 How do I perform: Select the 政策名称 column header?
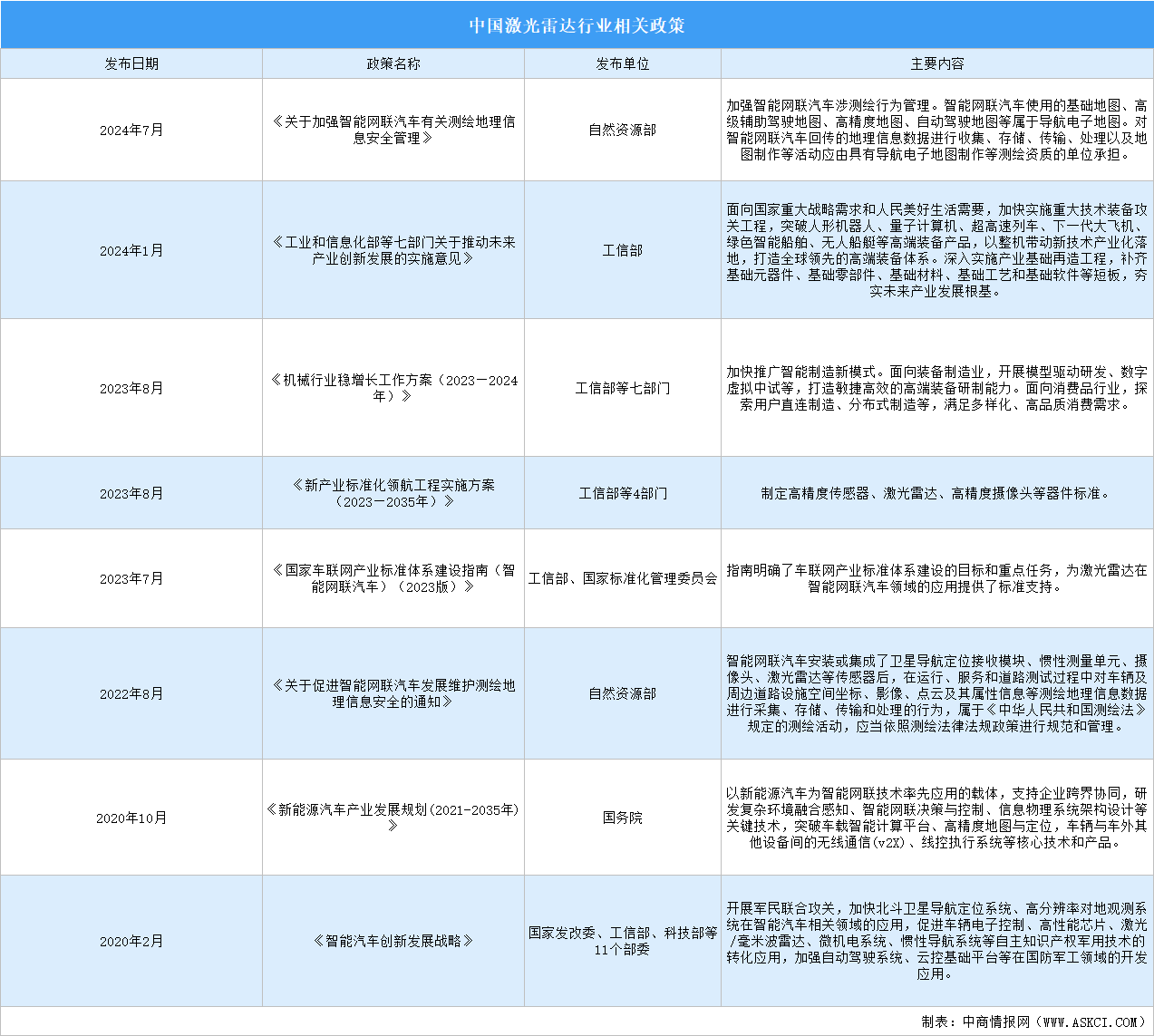tap(393, 63)
